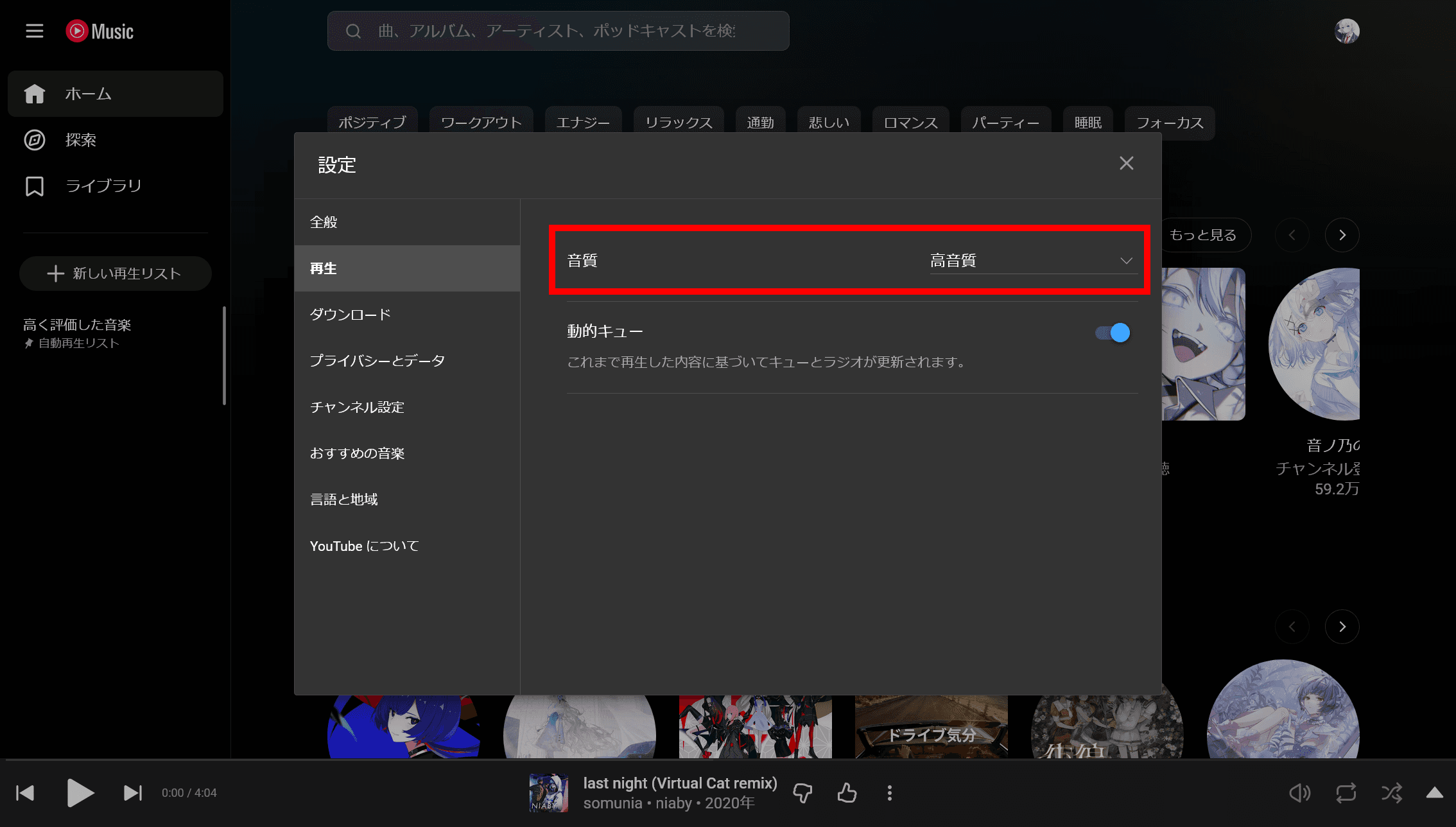Viewport: 1456px width, 827px height.
Task: Like the song with thumbs up
Action: point(847,793)
